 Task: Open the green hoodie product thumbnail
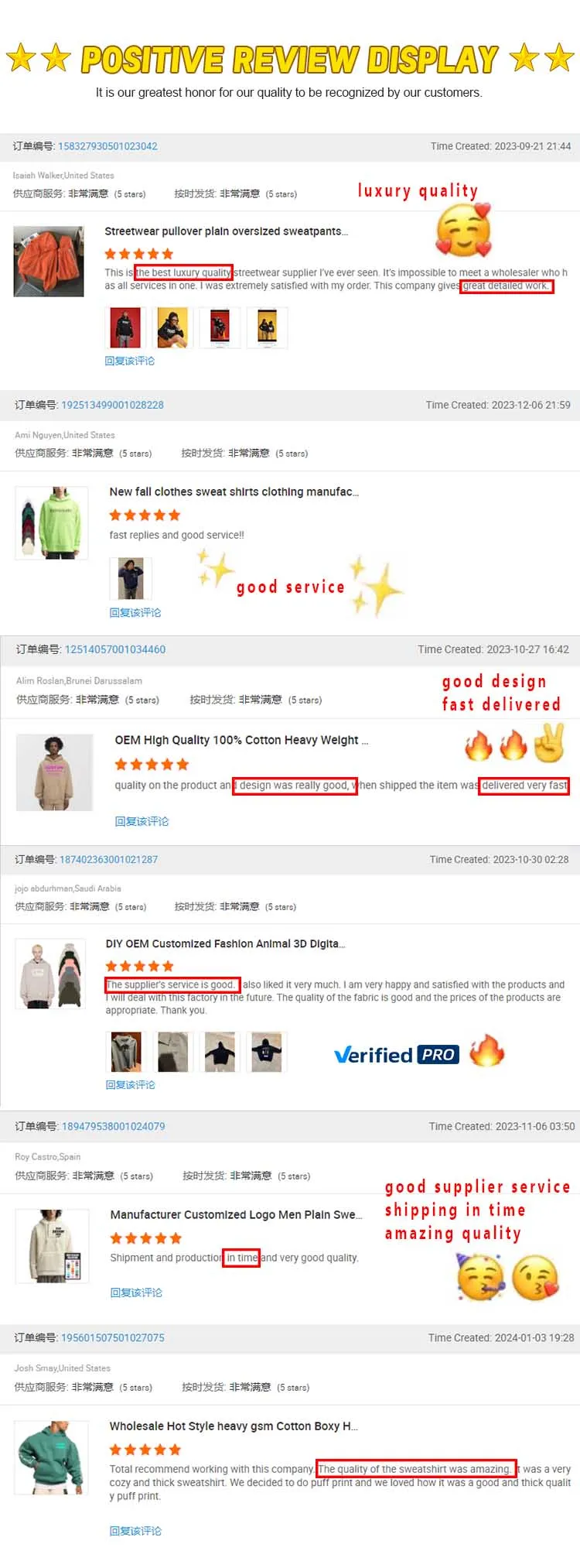click(x=53, y=522)
